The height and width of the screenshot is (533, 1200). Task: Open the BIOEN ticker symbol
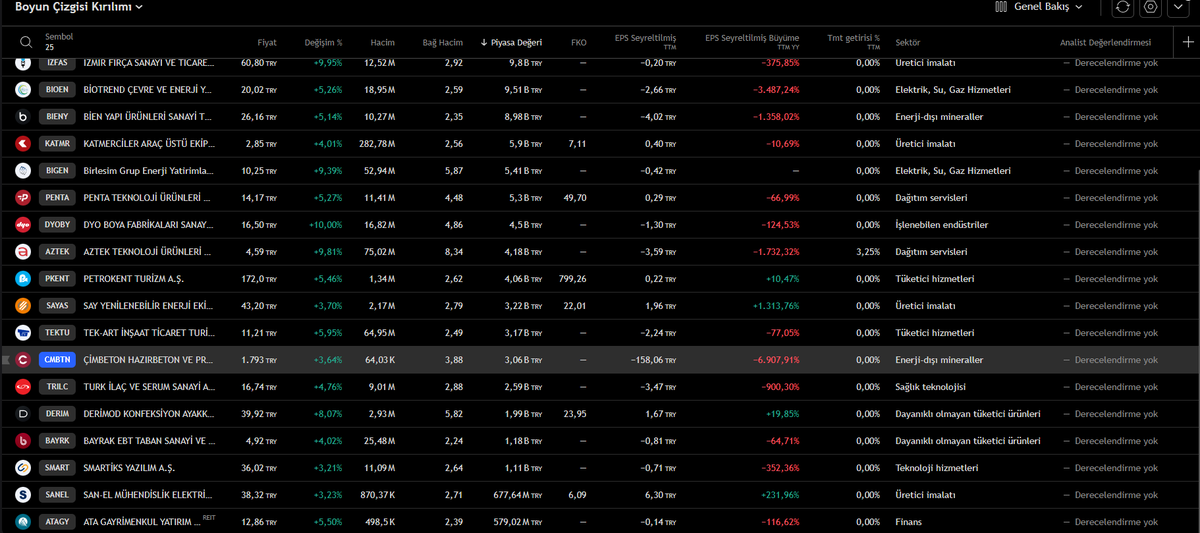[57, 90]
